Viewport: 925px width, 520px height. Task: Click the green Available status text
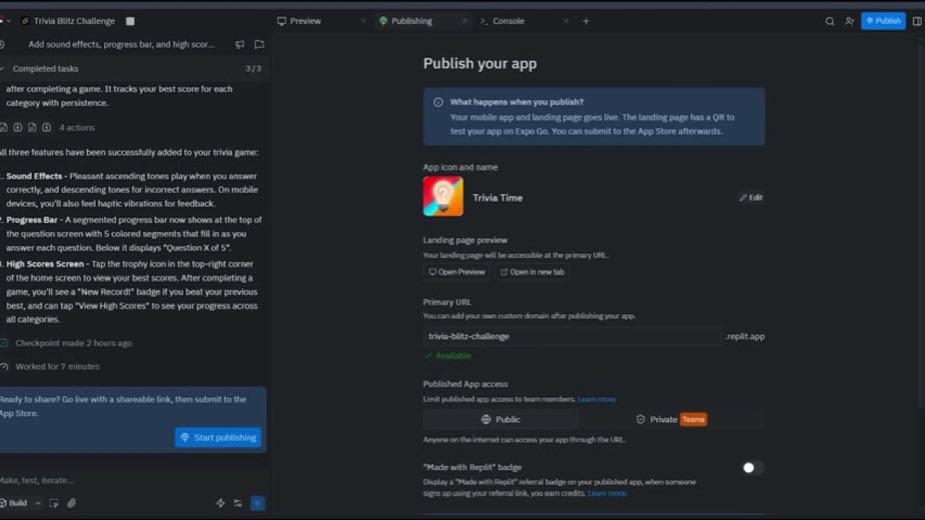click(453, 356)
